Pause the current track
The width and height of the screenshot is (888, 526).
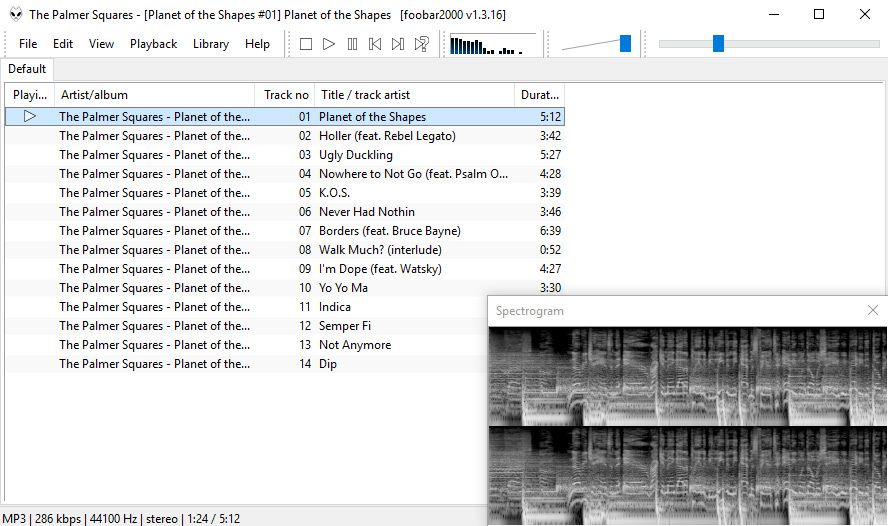tap(352, 44)
